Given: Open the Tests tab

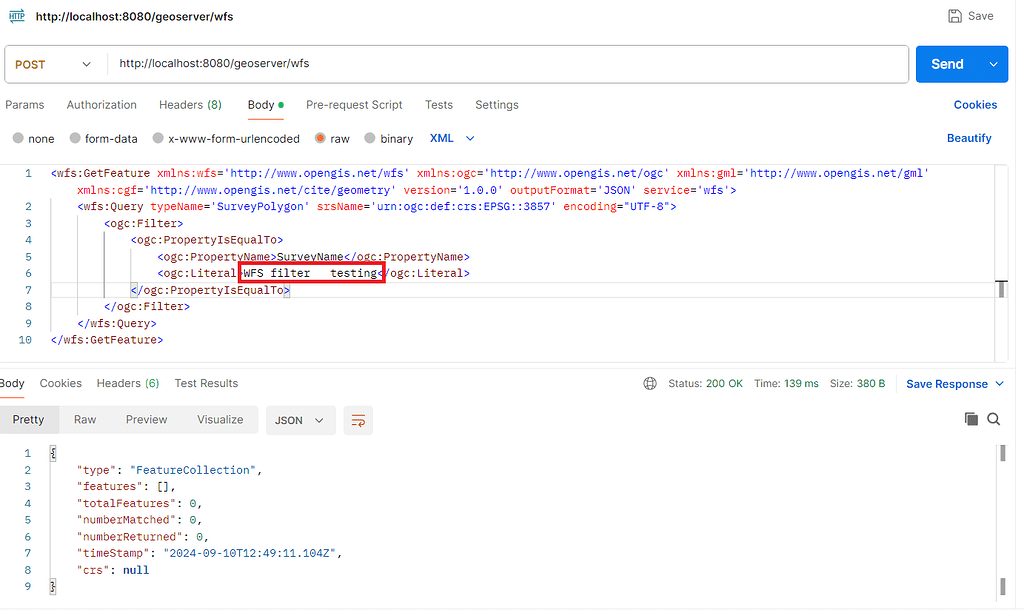Looking at the screenshot, I should (438, 104).
